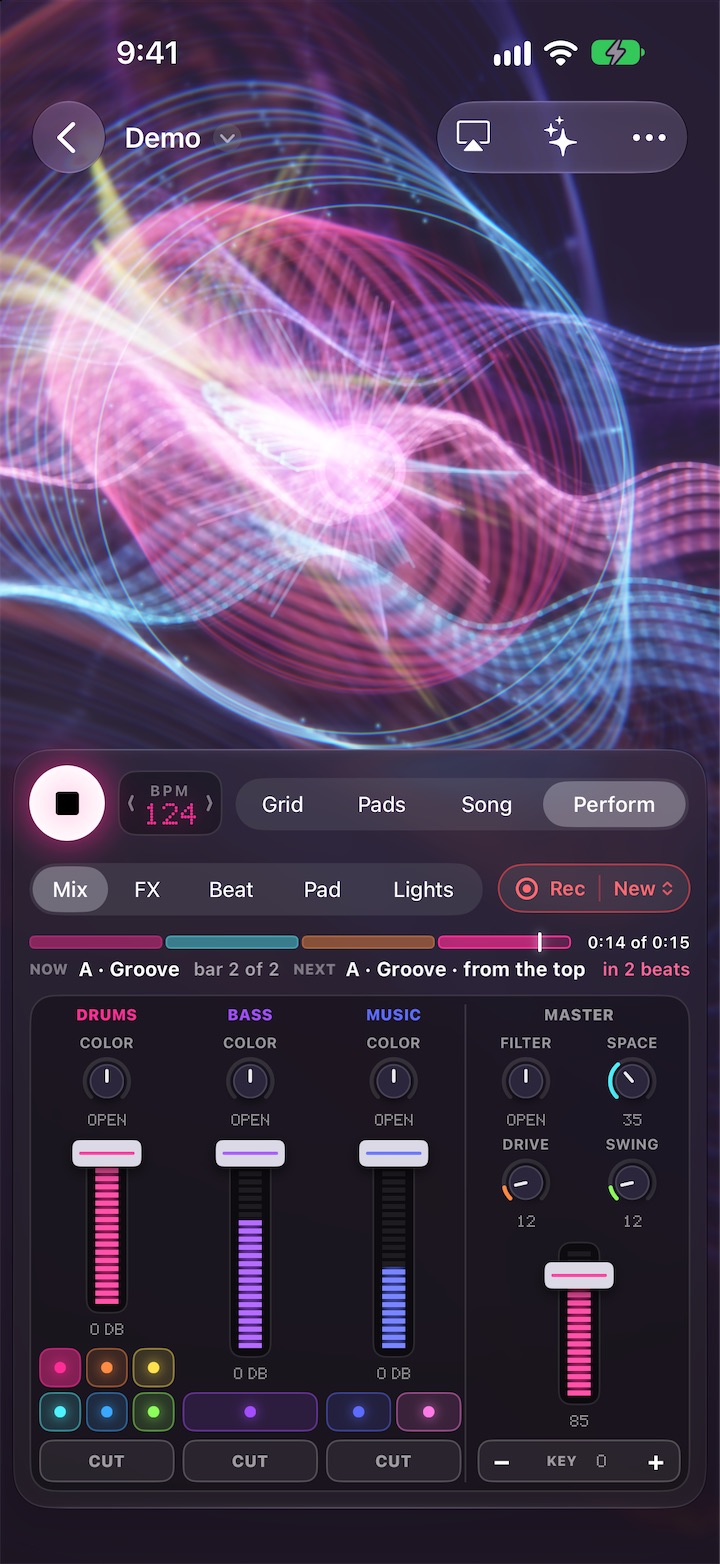The height and width of the screenshot is (1564, 720).
Task: Tap the battery charging indicator
Action: point(619,53)
